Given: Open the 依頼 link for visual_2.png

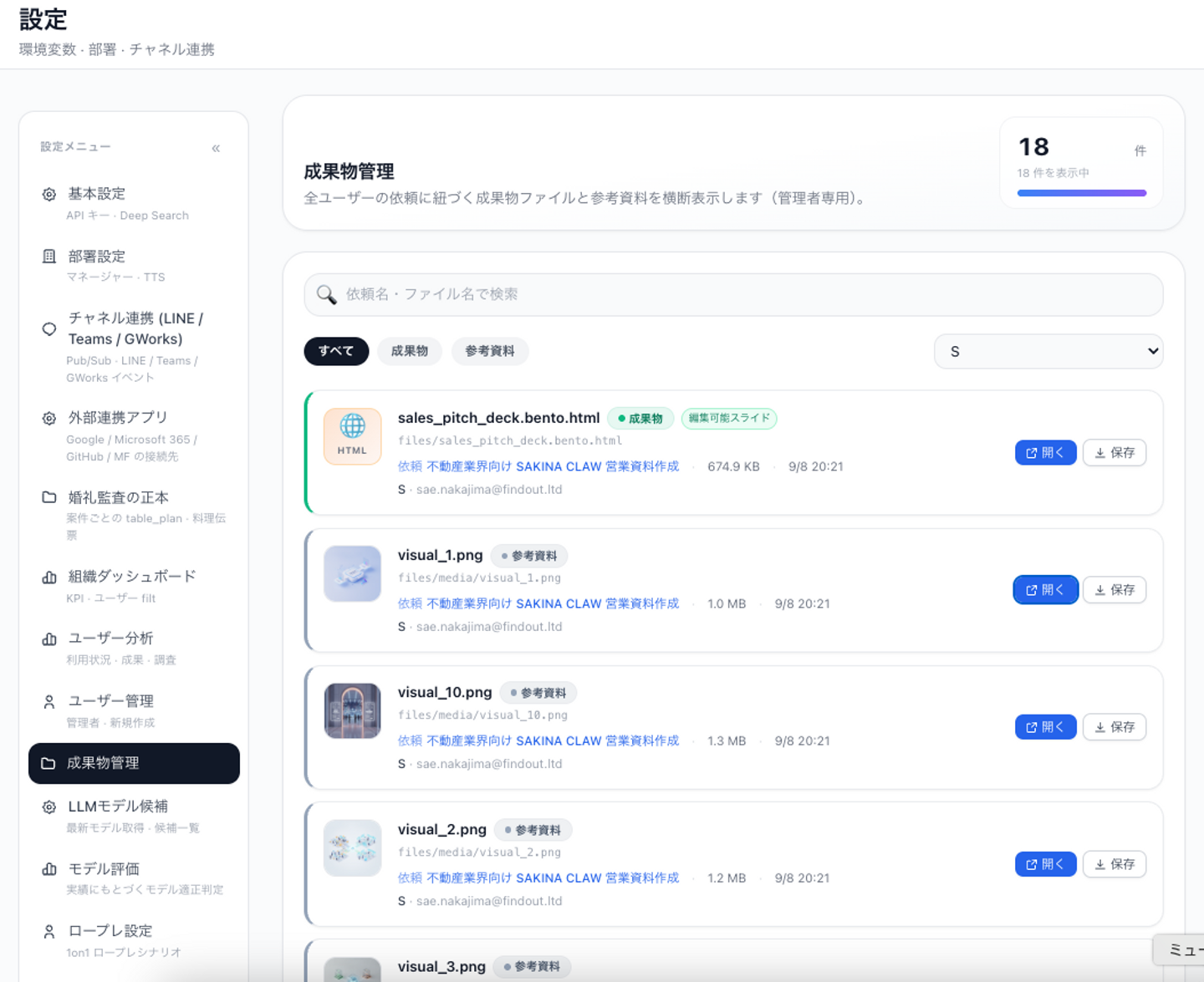Looking at the screenshot, I should click(538, 878).
